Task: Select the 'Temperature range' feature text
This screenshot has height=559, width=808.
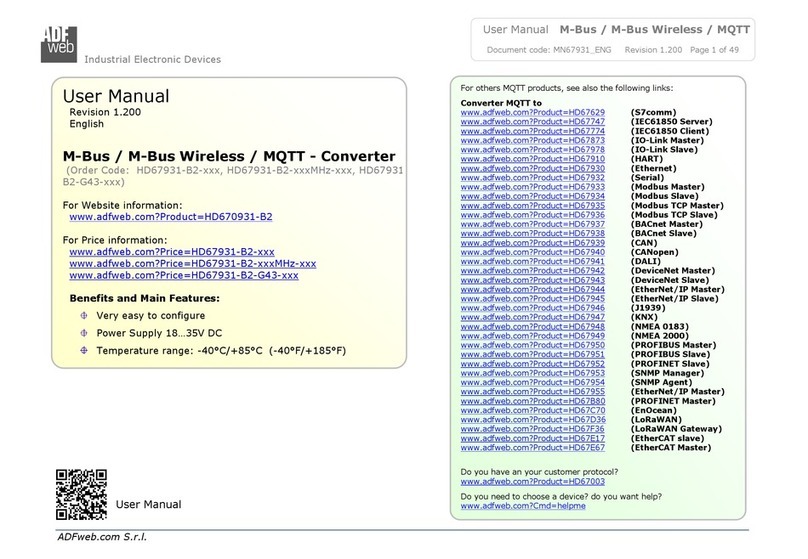Action: [x=221, y=351]
